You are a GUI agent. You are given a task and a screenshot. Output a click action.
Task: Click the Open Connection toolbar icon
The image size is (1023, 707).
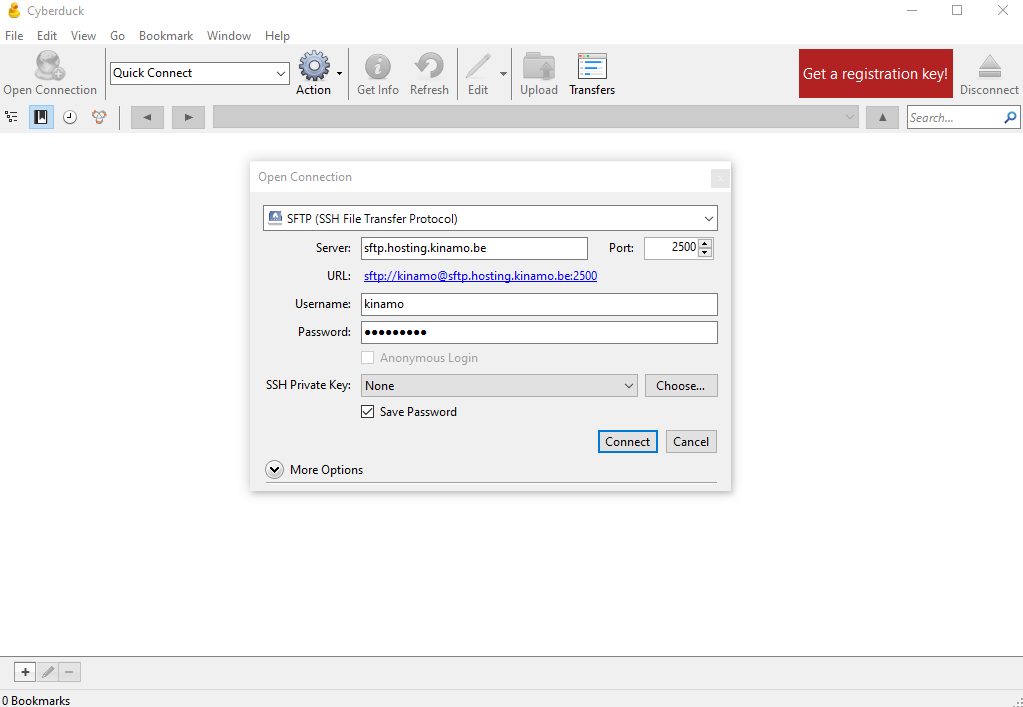click(x=49, y=68)
